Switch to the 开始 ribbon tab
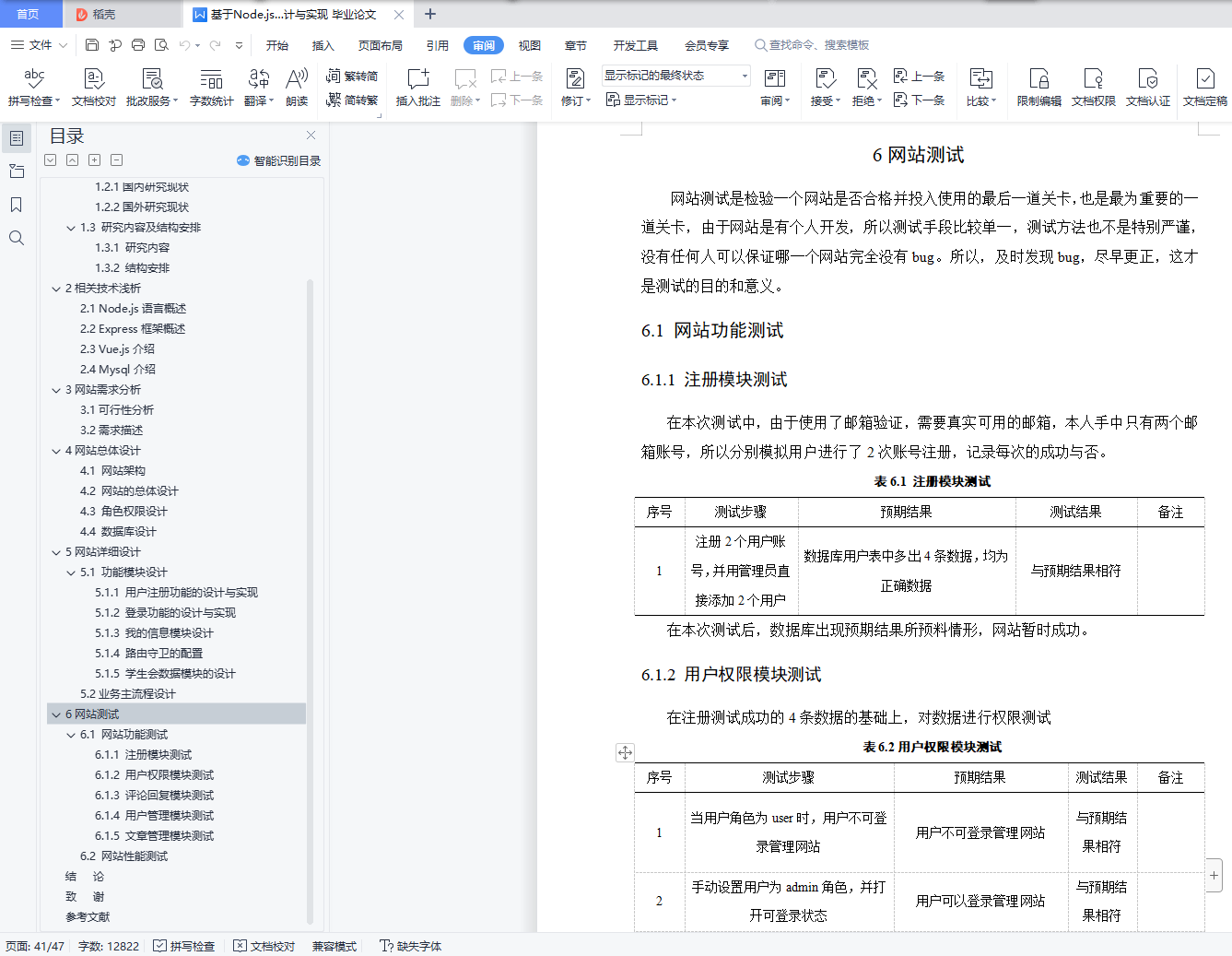Image resolution: width=1232 pixels, height=956 pixels. tap(277, 45)
